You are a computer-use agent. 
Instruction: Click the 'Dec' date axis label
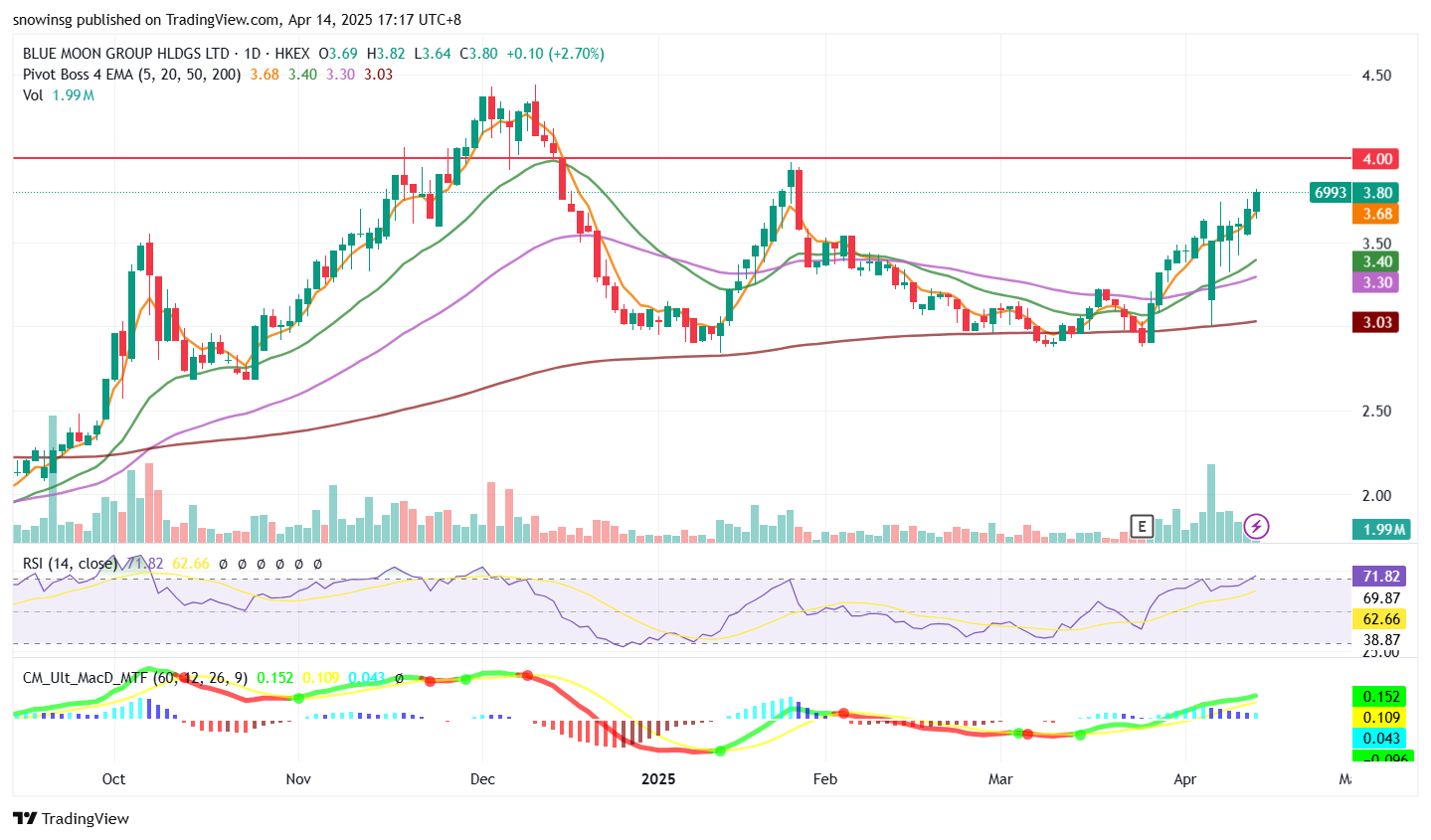tap(482, 778)
